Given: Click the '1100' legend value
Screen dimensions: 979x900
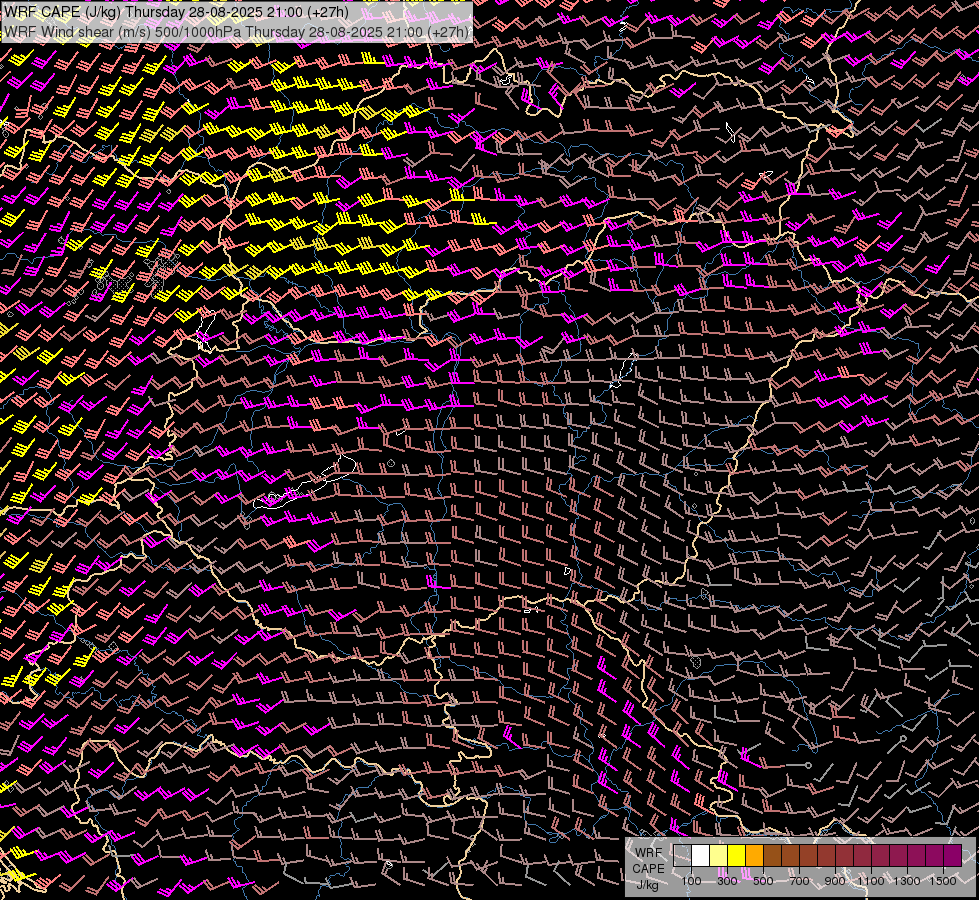Looking at the screenshot, I should [x=871, y=881].
